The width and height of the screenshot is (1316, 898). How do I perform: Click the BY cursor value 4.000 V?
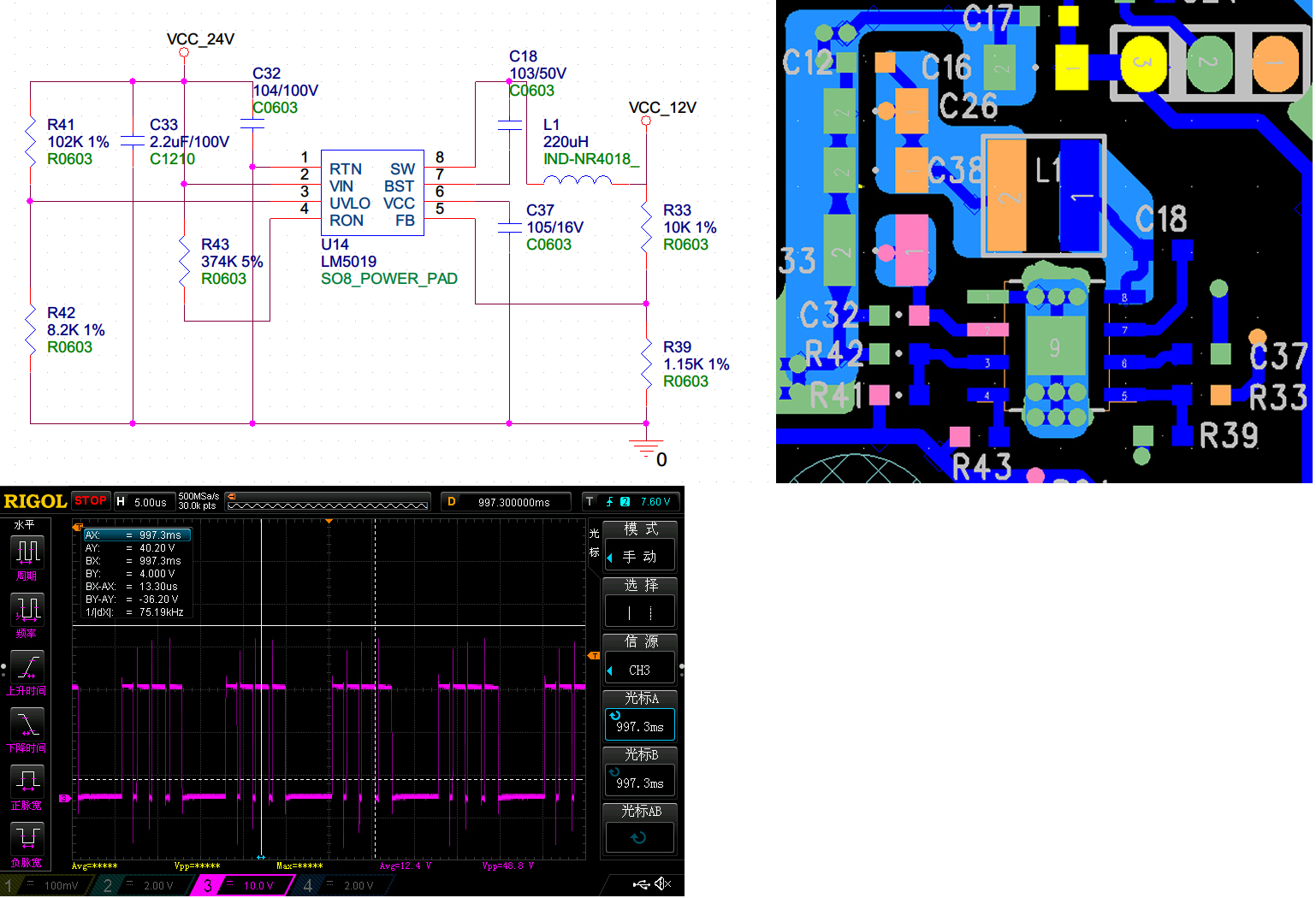(x=157, y=574)
